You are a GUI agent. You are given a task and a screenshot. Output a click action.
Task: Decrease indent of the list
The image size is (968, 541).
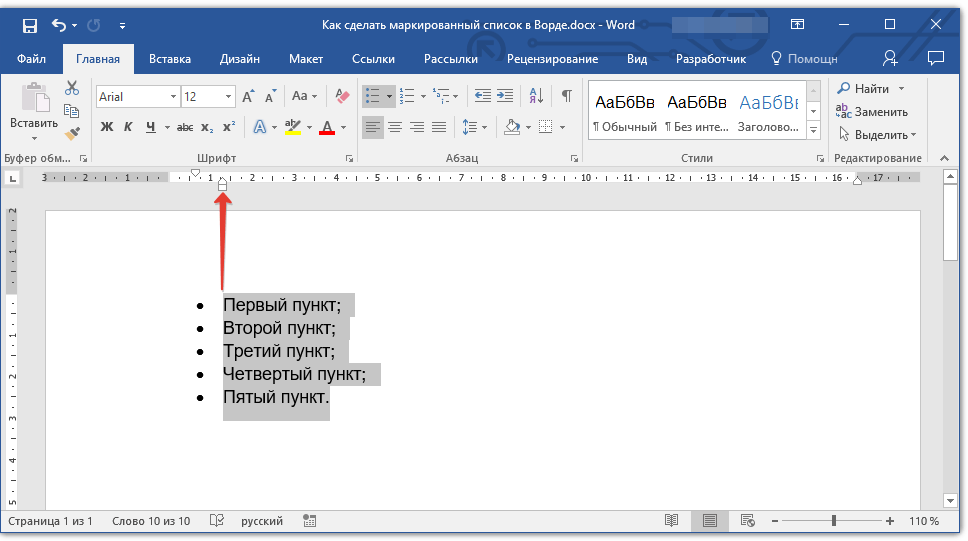[x=482, y=96]
